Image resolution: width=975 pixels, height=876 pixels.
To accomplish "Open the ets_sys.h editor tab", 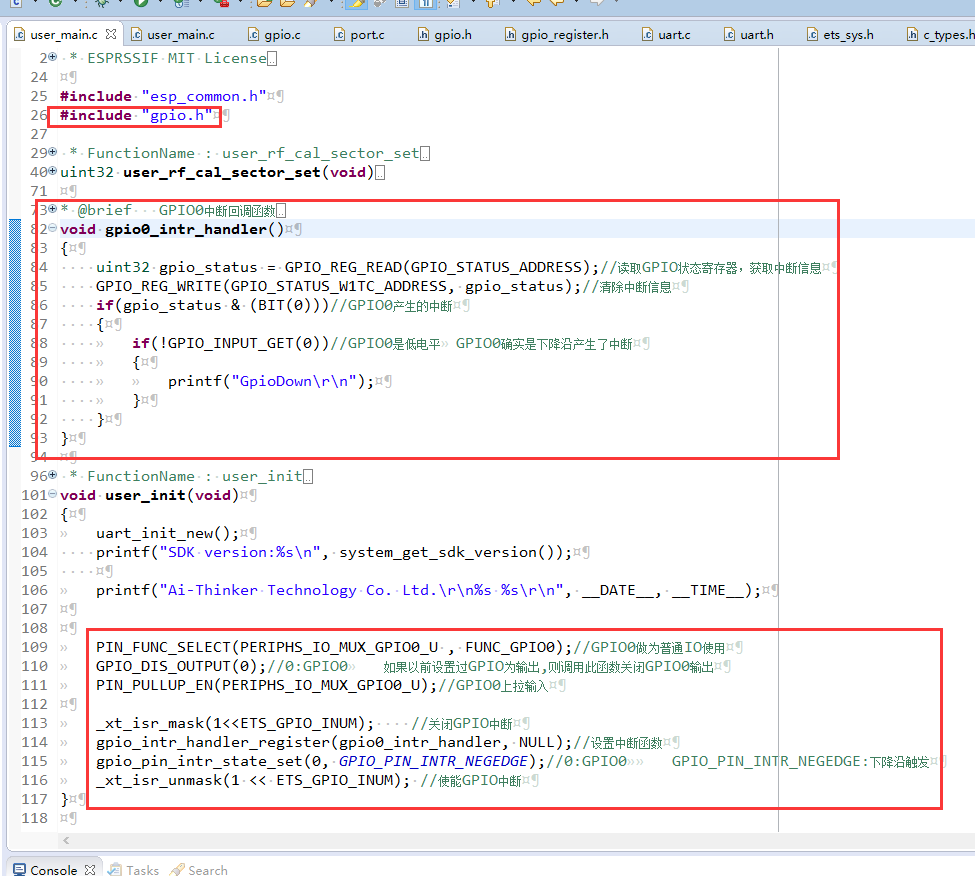I will [840, 35].
